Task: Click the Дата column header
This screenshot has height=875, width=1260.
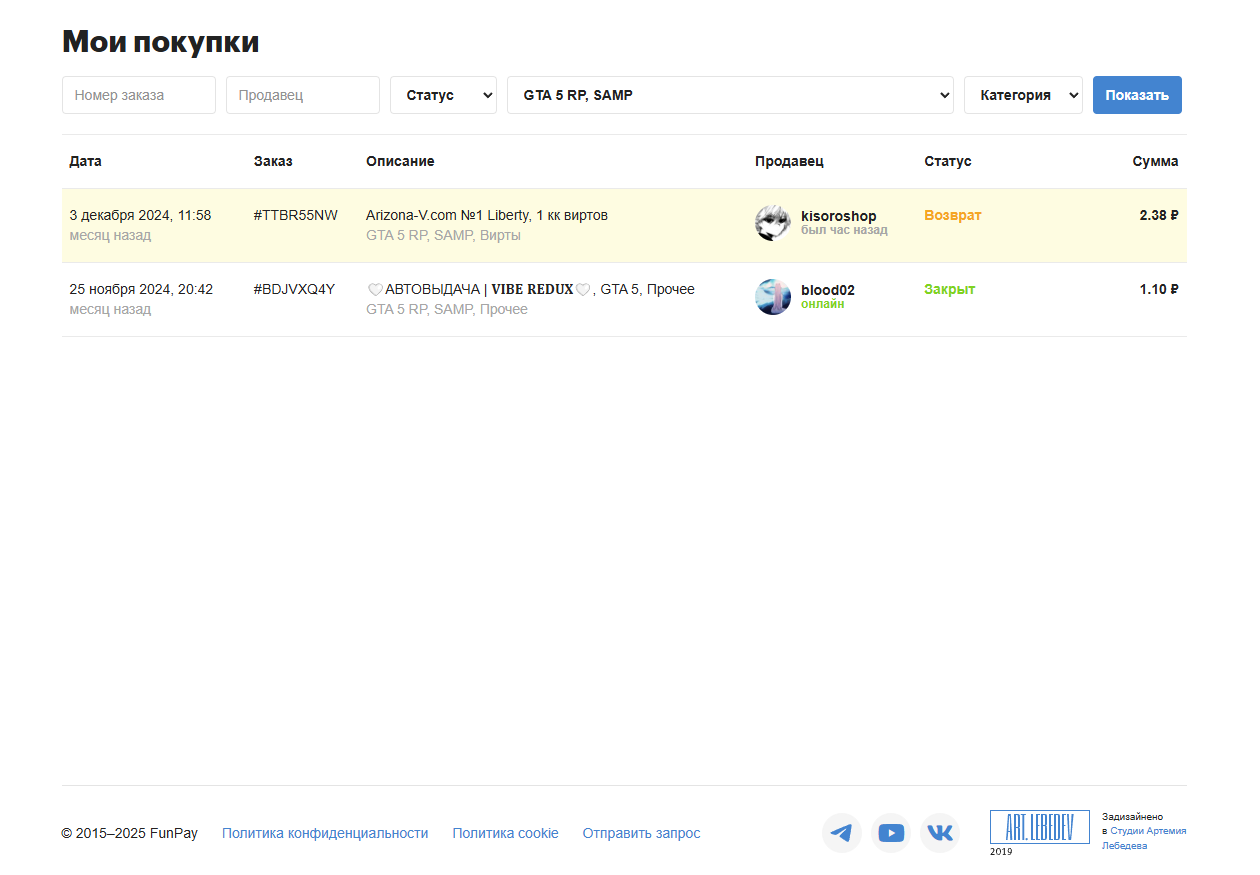Action: [85, 161]
